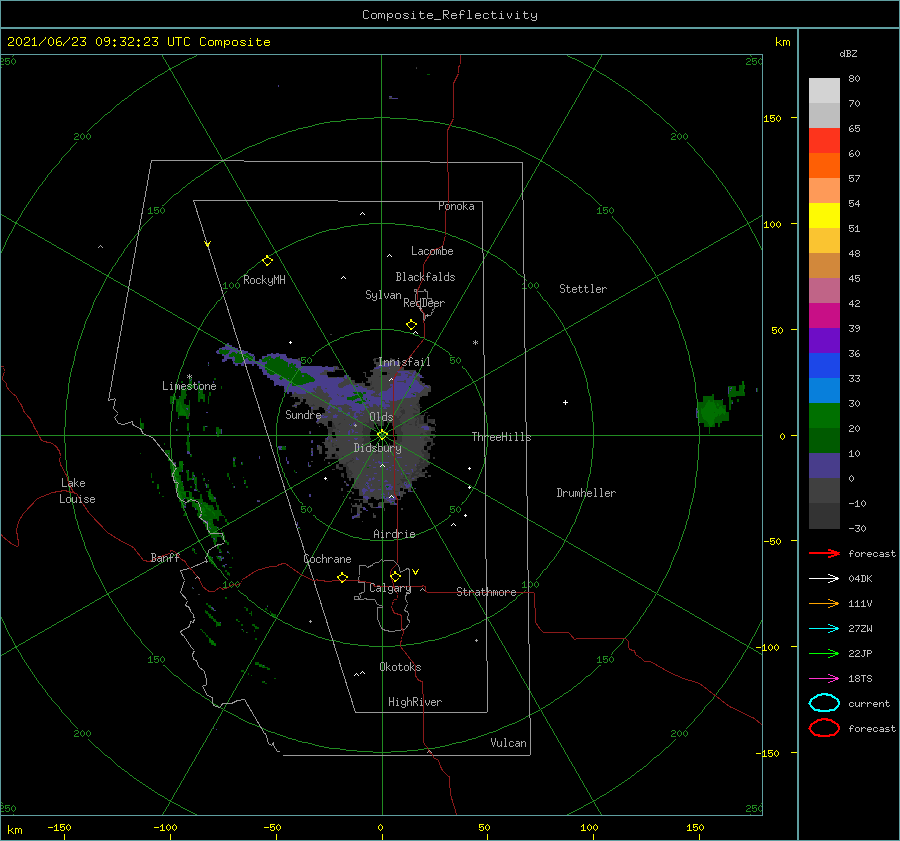Select the orange 111V arrow symbol
Image resolution: width=900 pixels, height=841 pixels.
pos(824,603)
